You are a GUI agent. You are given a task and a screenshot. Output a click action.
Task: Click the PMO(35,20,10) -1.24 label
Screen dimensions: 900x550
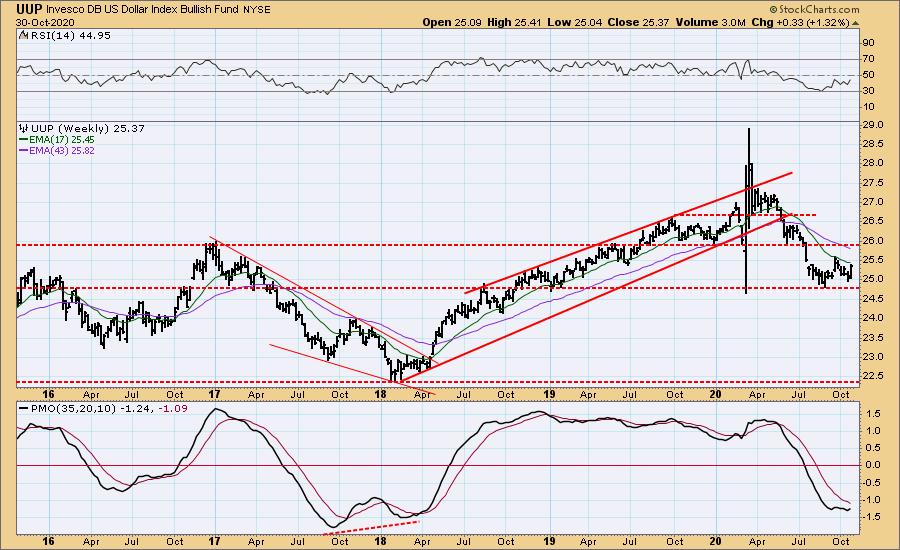coord(90,408)
